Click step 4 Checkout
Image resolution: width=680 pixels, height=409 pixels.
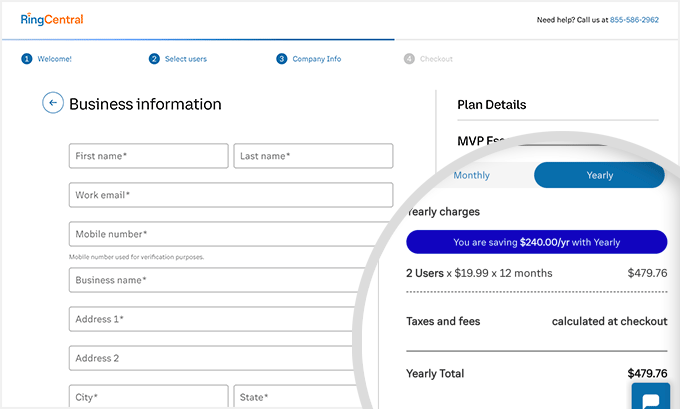428,59
